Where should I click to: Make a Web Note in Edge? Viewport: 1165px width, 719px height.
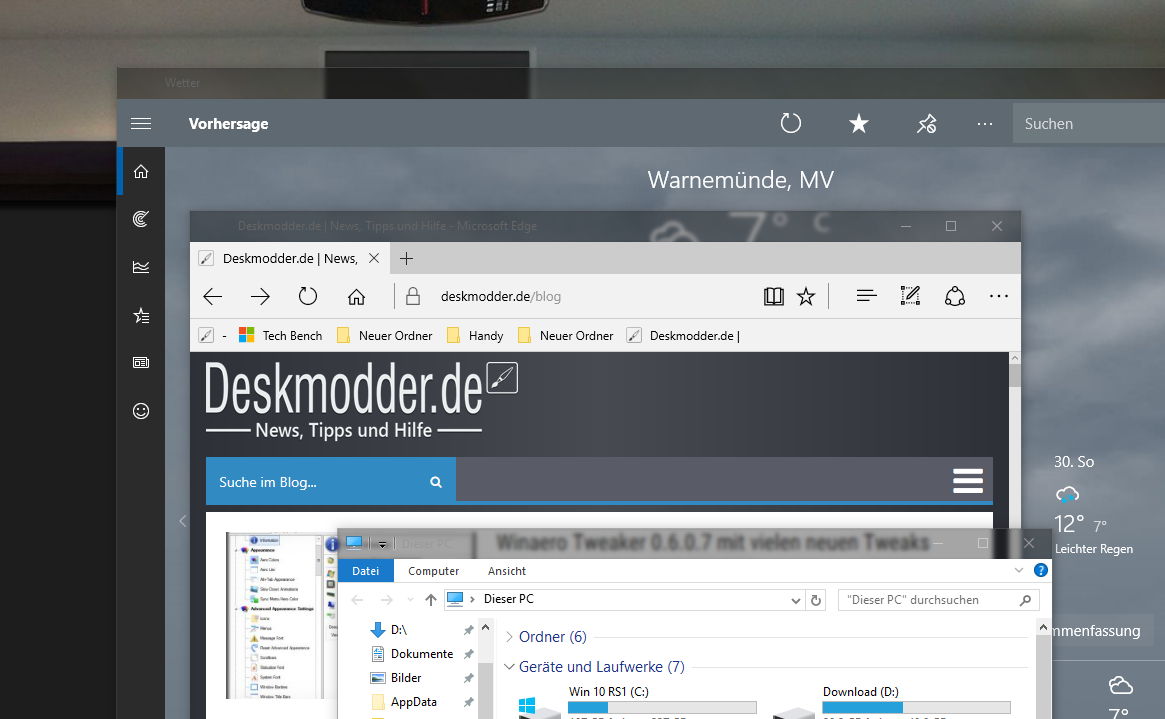(x=910, y=296)
